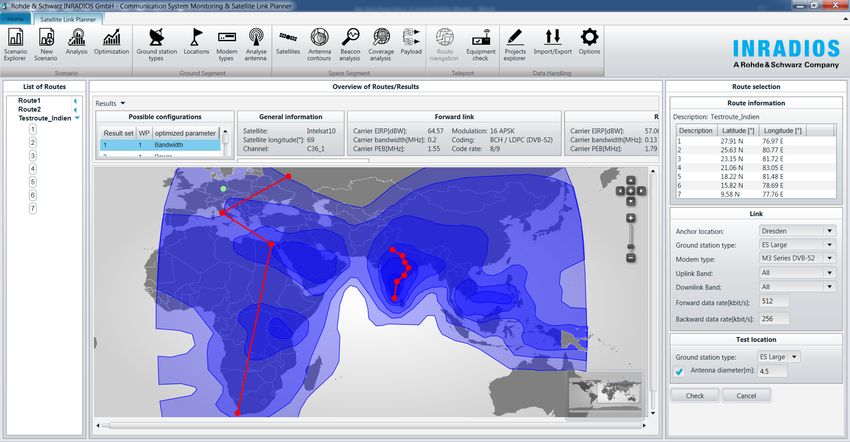
Task: Pan the map left
Action: coord(620,191)
